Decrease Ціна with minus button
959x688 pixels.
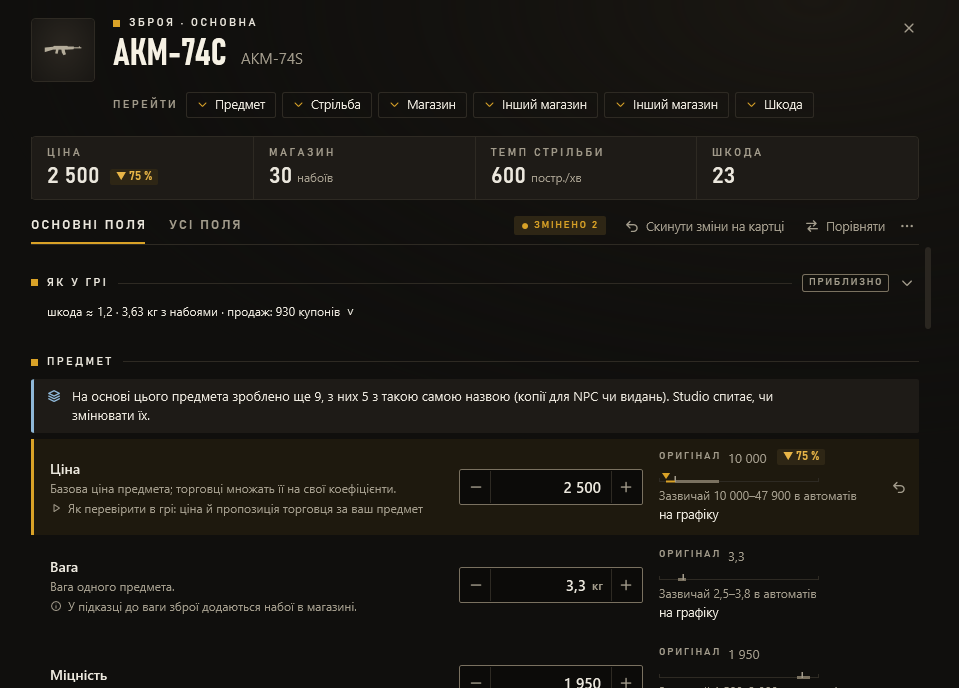pyautogui.click(x=475, y=487)
